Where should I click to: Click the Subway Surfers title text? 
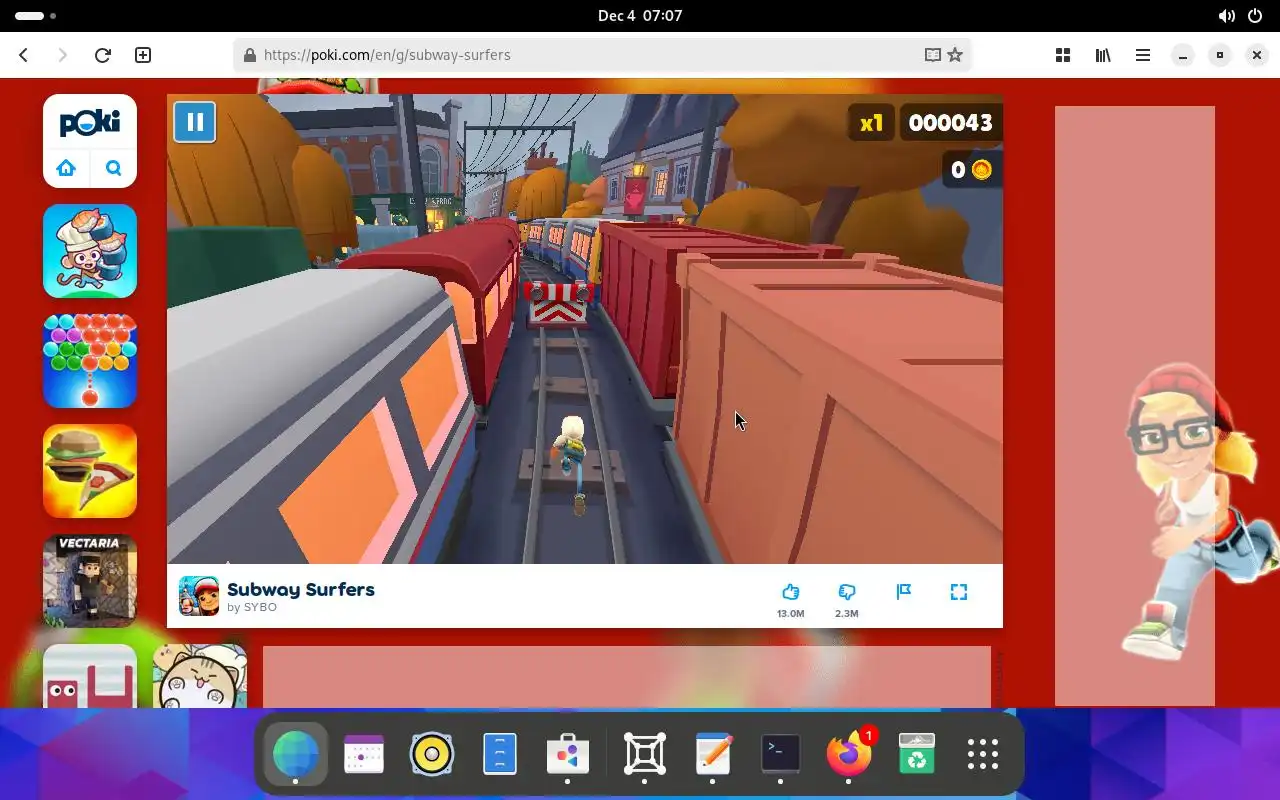point(301,589)
